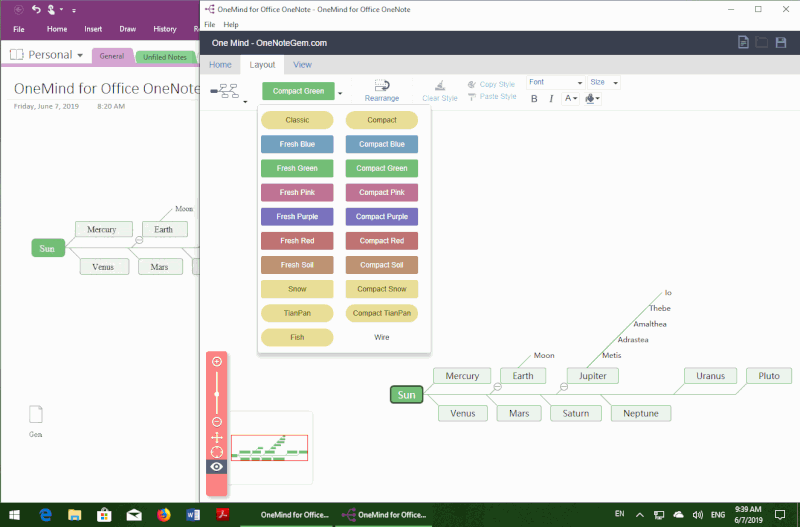
Task: Click the Compact Green theme button in toolbar
Action: click(x=298, y=91)
